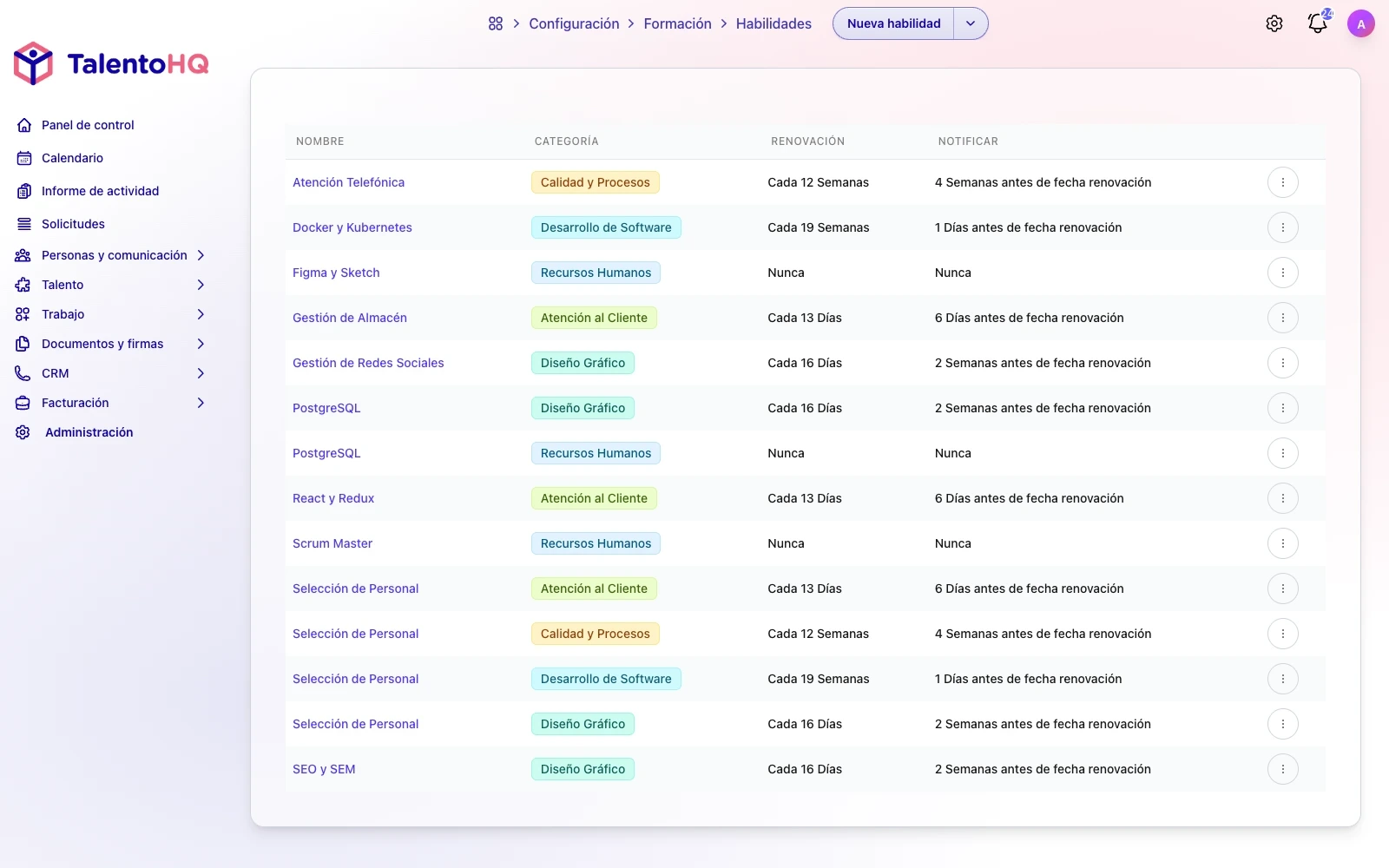This screenshot has width=1389, height=868.
Task: Click '6 Días antes' notice in React y Redux row
Action: click(x=1030, y=498)
